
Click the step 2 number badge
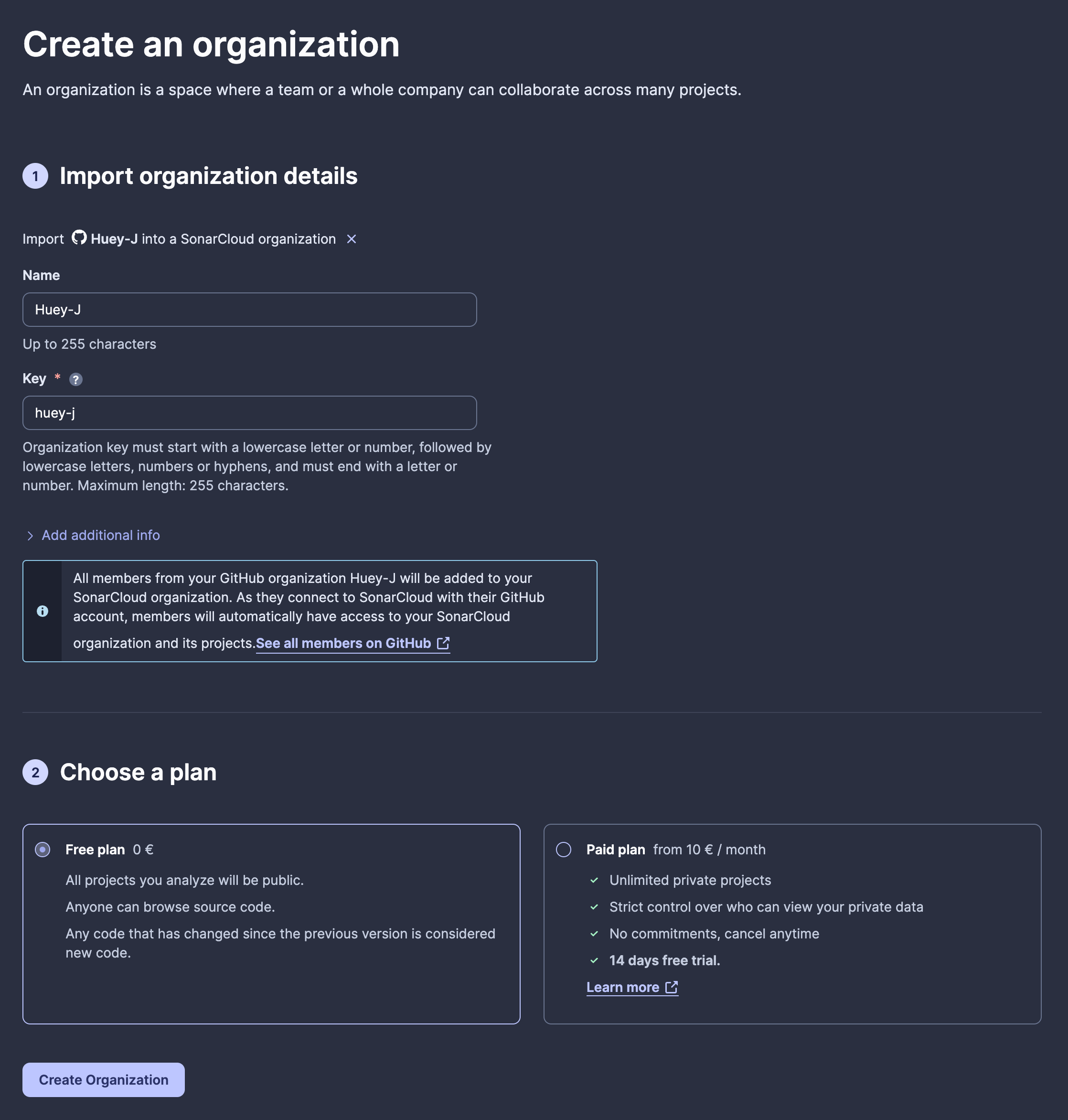35,773
